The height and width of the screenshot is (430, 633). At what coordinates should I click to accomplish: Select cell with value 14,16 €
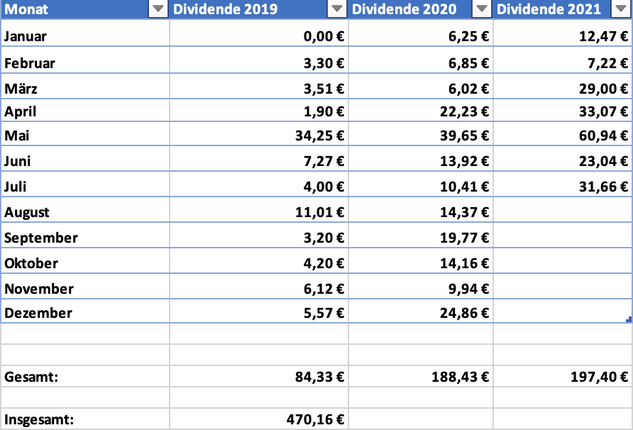[x=421, y=260]
